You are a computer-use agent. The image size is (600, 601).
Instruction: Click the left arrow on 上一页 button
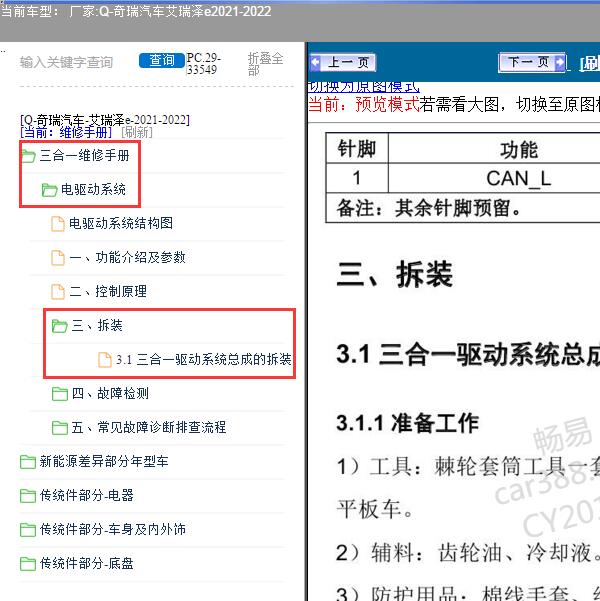[315, 62]
